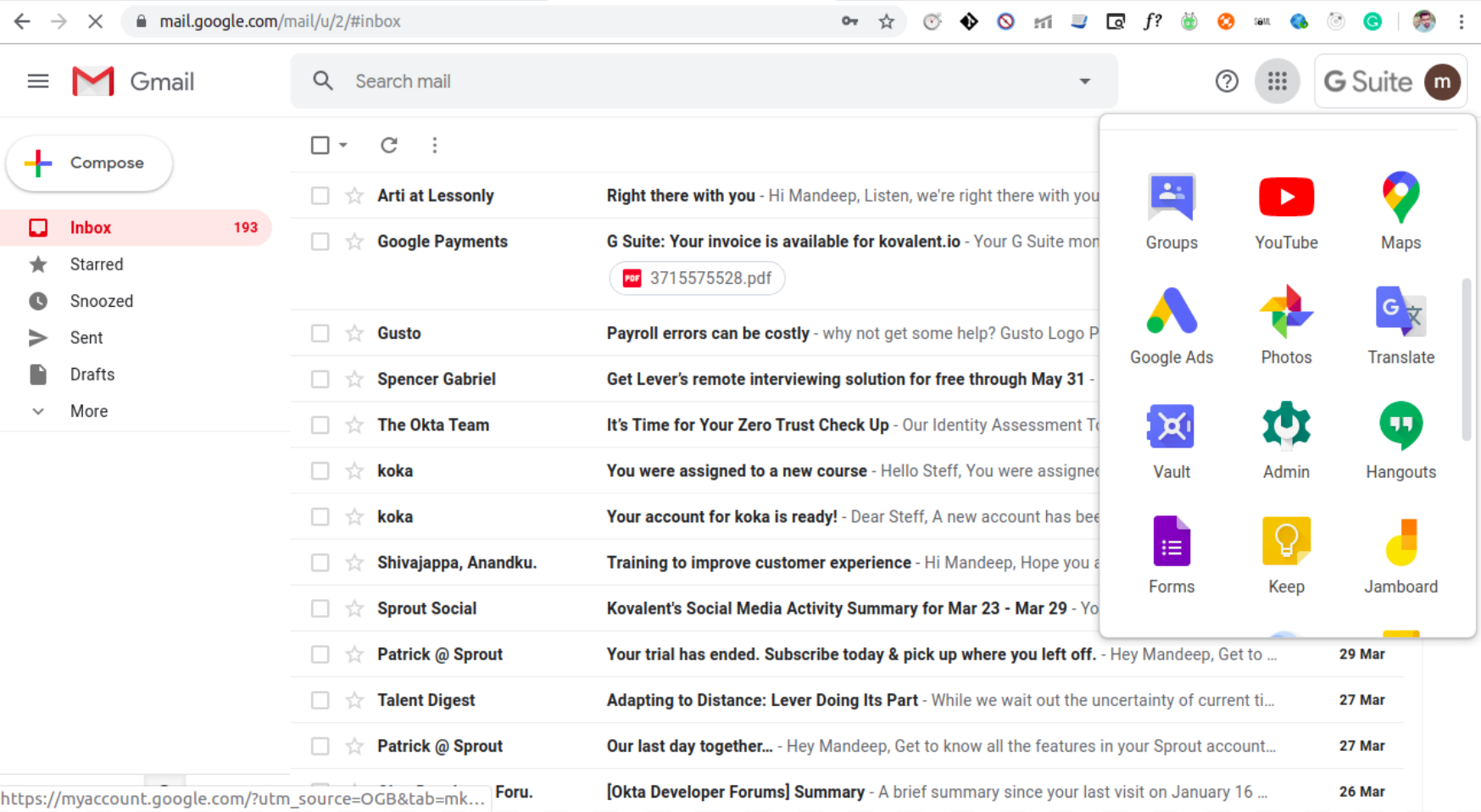
Task: Stop loading the page
Action: pyautogui.click(x=95, y=21)
